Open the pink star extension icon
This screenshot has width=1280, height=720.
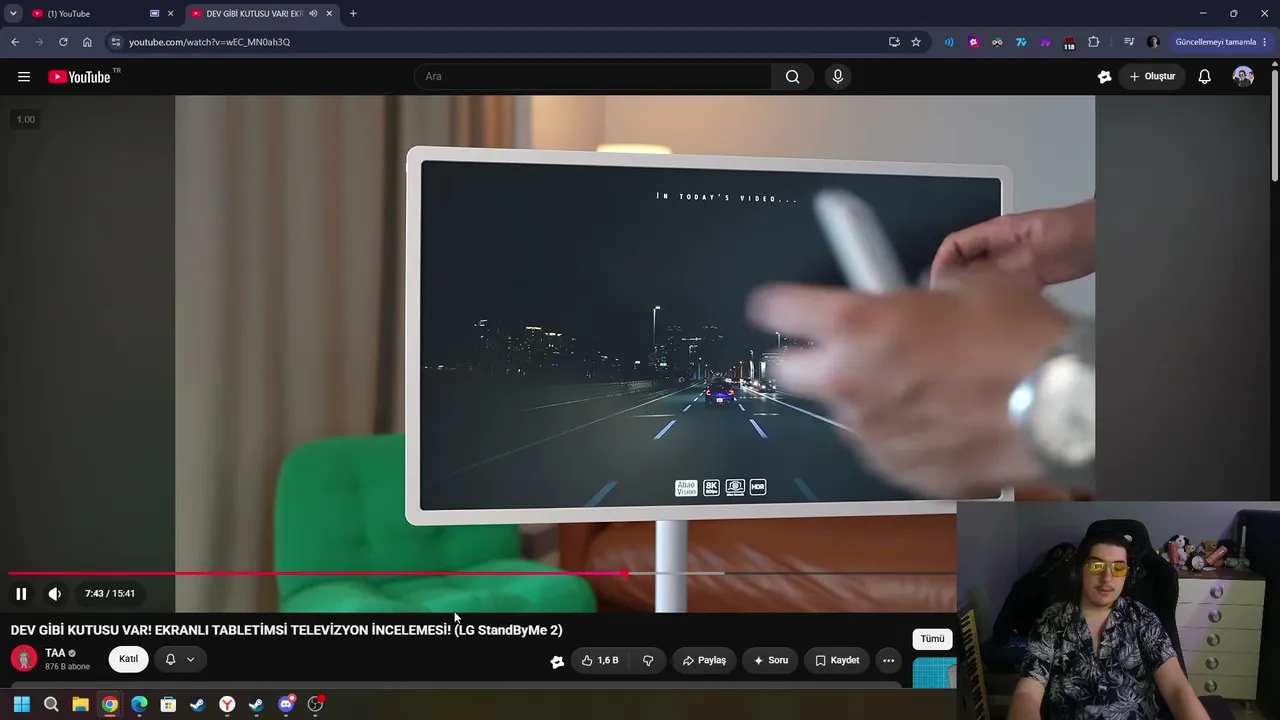coord(973,42)
